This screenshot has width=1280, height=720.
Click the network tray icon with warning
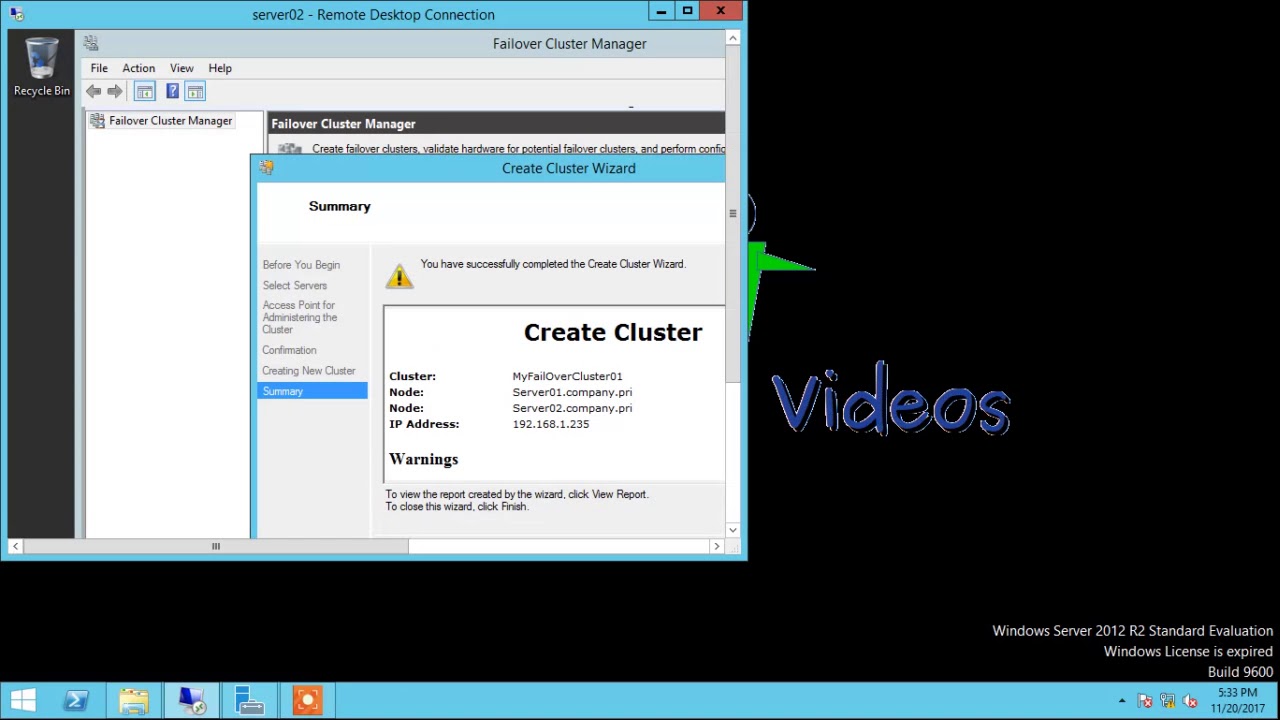pyautogui.click(x=1167, y=701)
